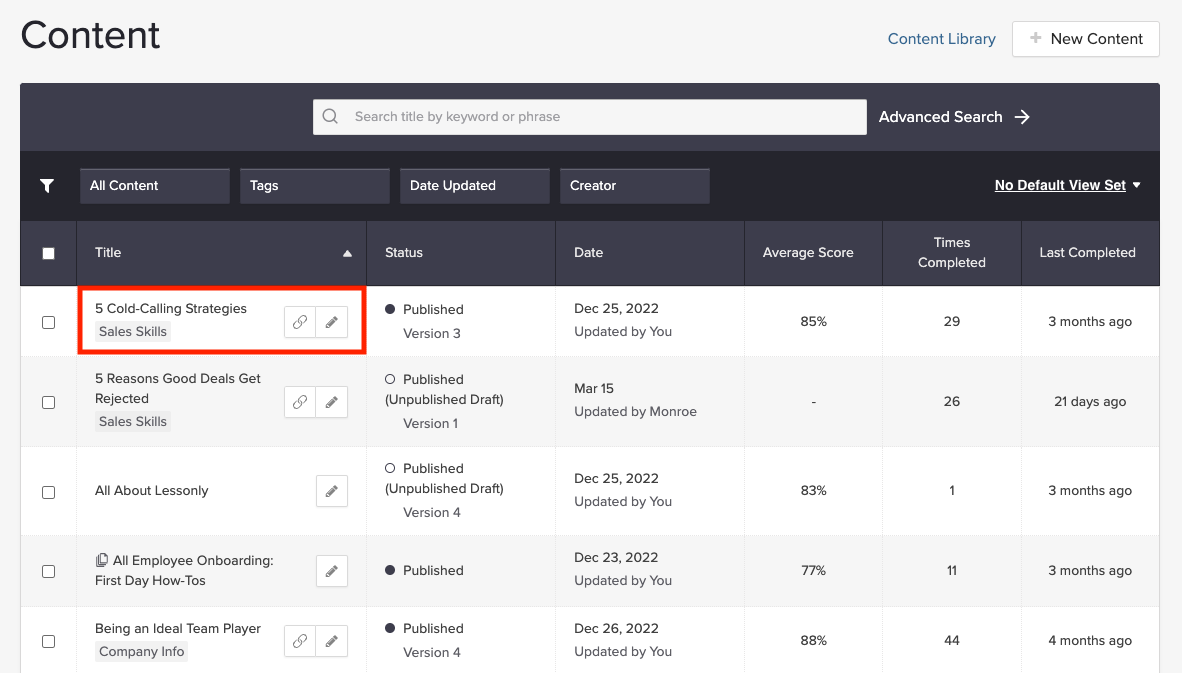Expand the No Default View Set menu
1182x673 pixels.
(x=1067, y=185)
